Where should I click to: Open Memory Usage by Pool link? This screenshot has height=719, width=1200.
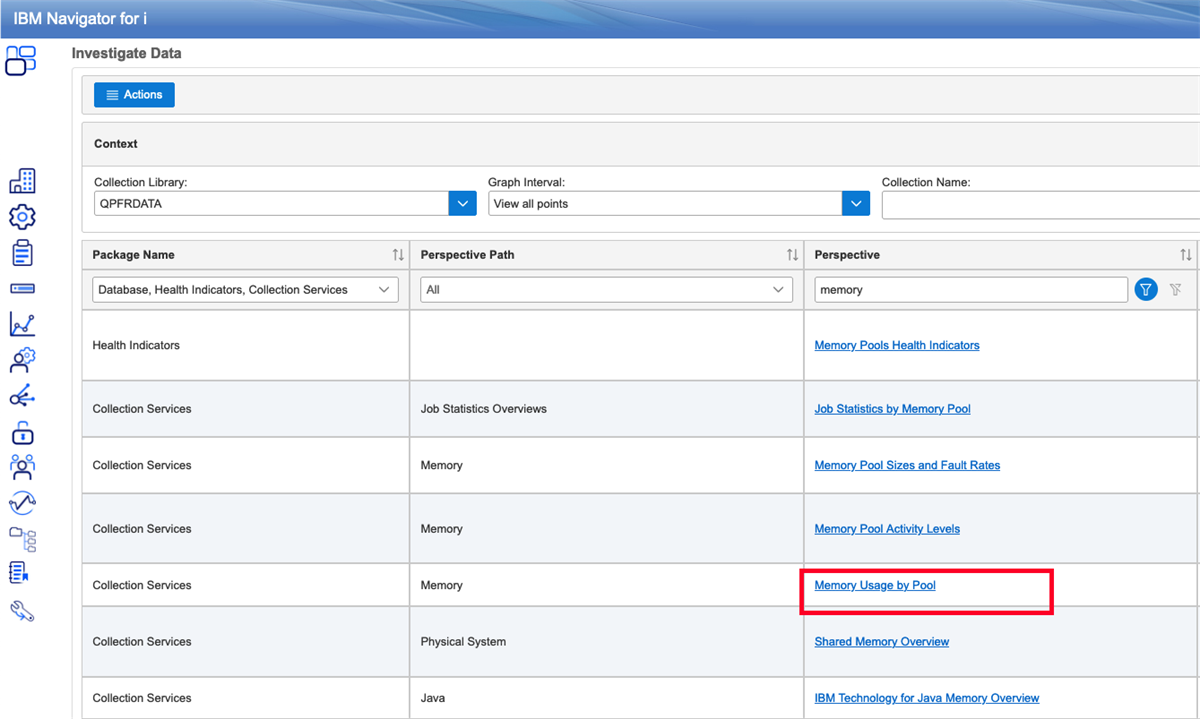coord(875,585)
